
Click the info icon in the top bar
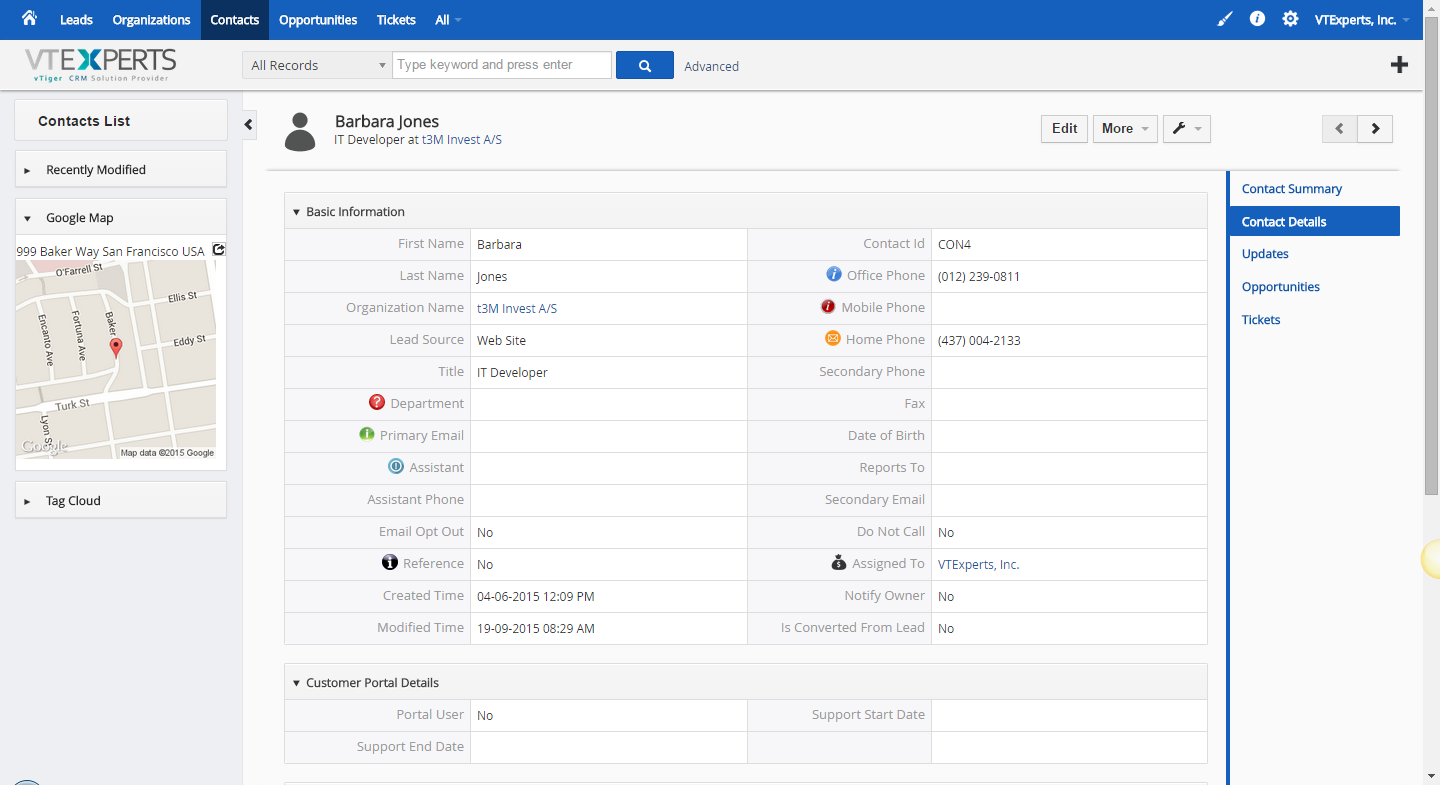point(1257,19)
